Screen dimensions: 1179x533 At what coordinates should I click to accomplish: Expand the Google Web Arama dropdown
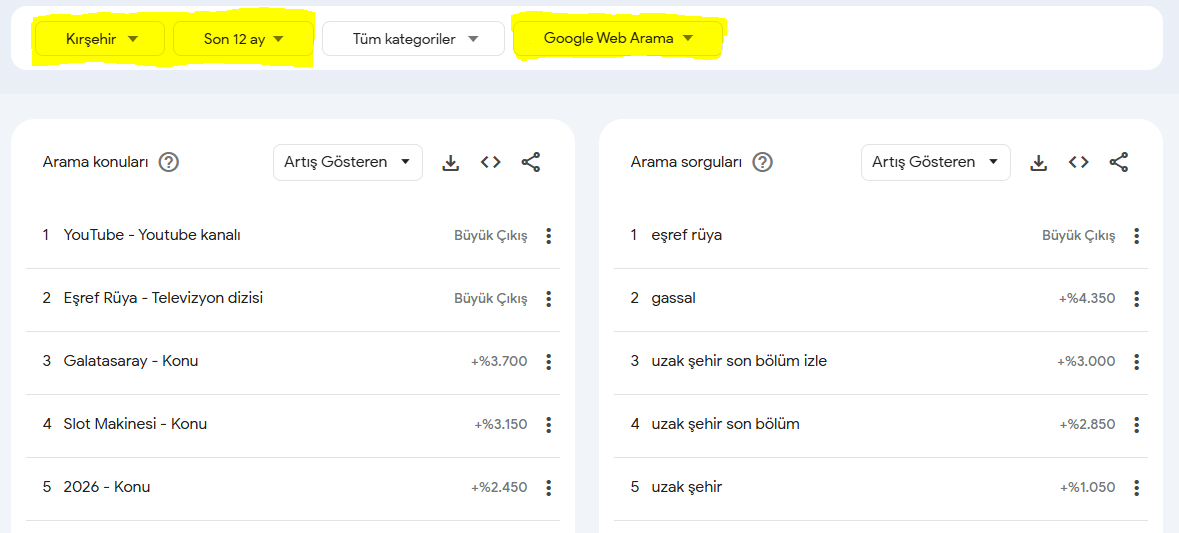point(617,39)
